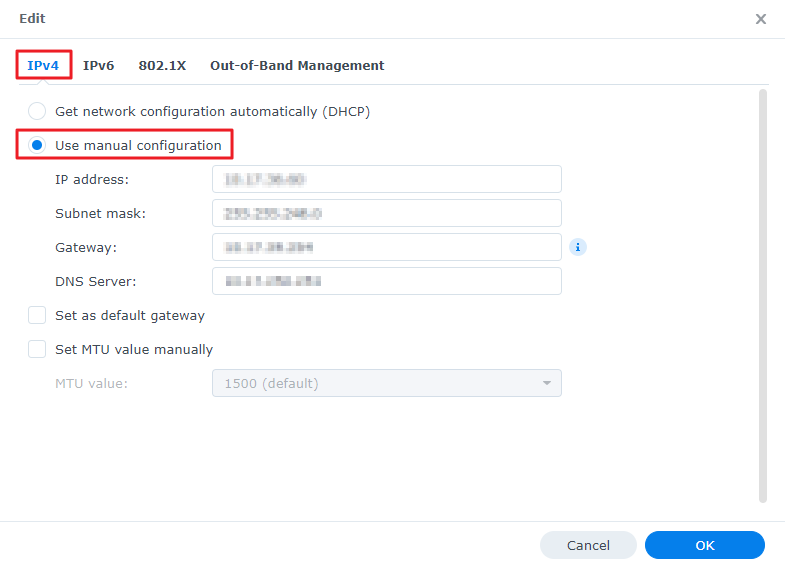Click the MTU dropdown arrow
This screenshot has width=785, height=566.
tap(547, 383)
